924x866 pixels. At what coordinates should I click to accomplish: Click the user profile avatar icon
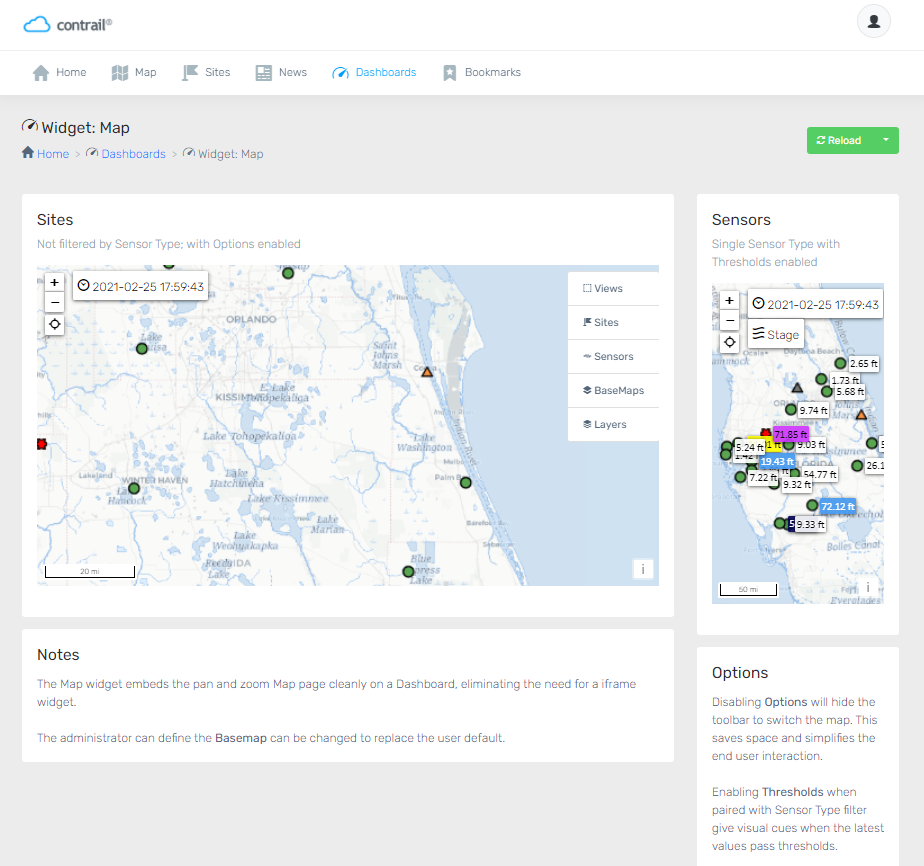tap(873, 22)
